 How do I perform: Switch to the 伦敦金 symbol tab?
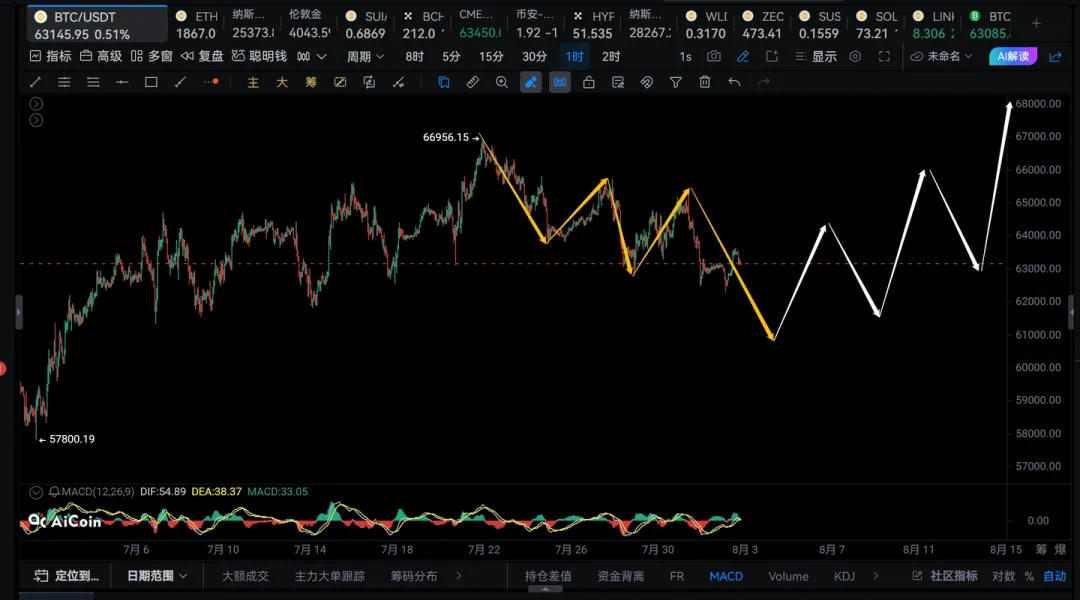(309, 25)
